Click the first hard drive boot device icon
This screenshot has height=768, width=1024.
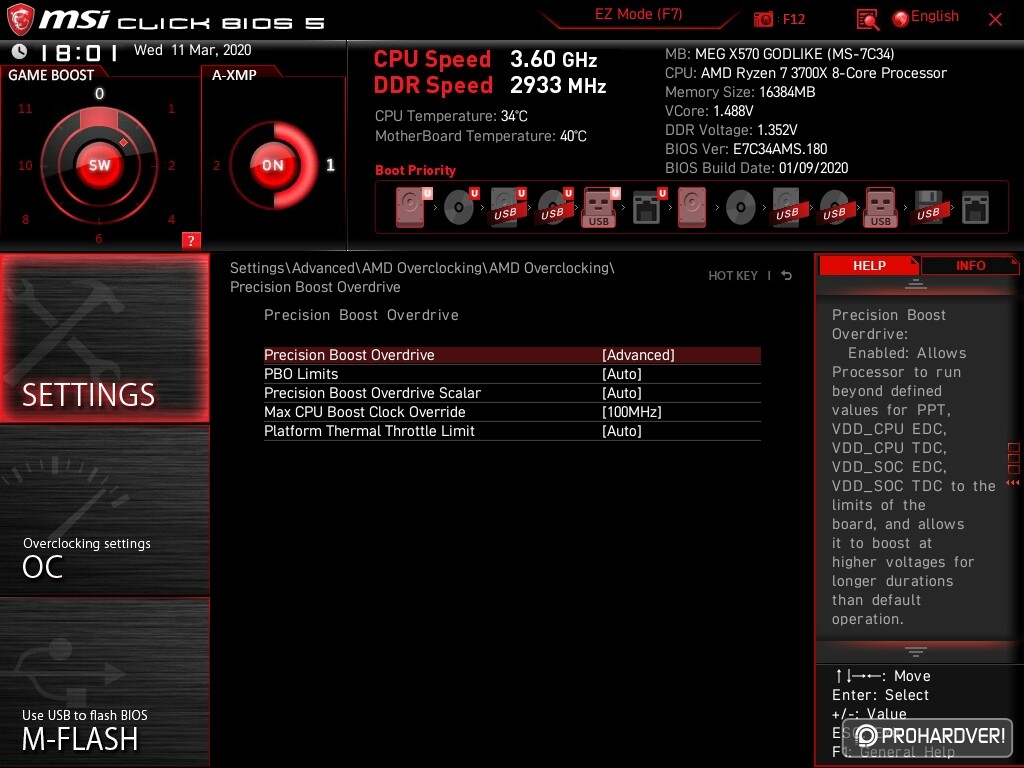click(413, 207)
